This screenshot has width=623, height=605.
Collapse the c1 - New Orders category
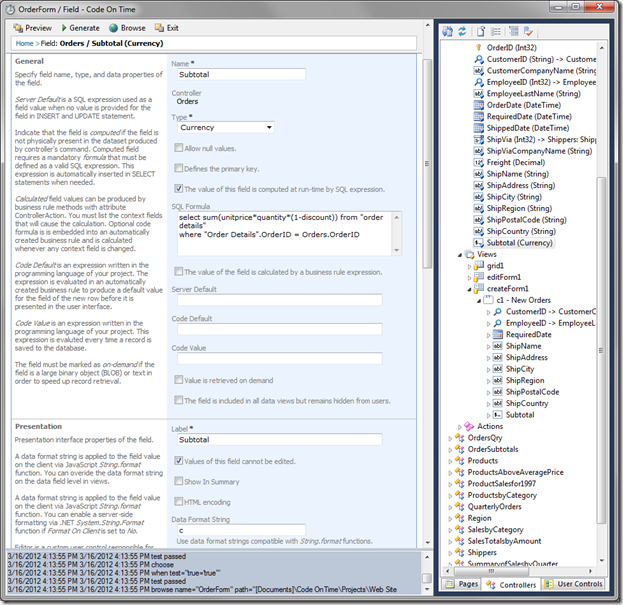click(479, 301)
